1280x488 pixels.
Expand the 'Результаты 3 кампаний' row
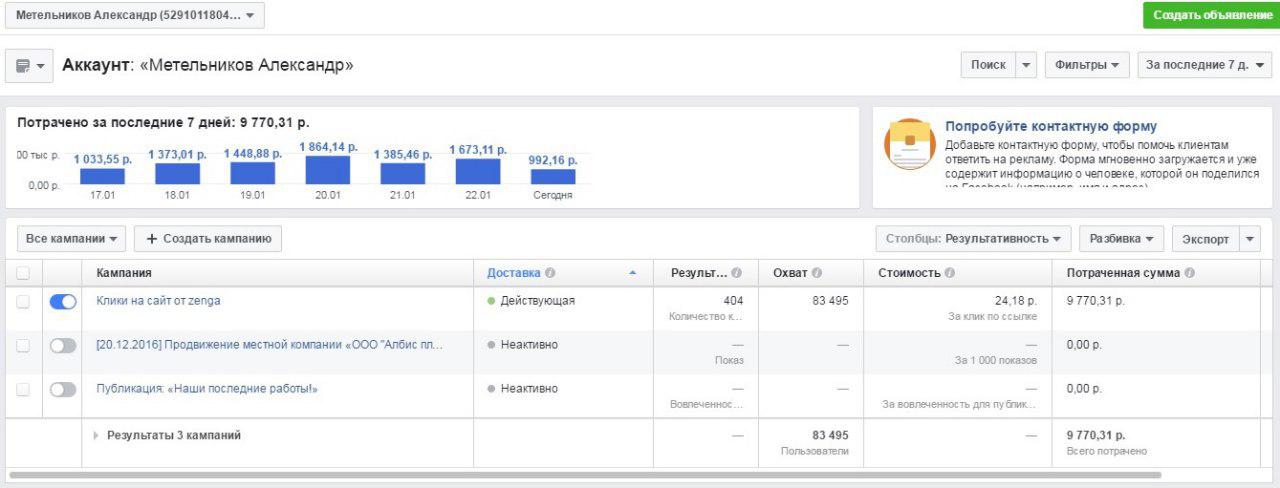97,436
